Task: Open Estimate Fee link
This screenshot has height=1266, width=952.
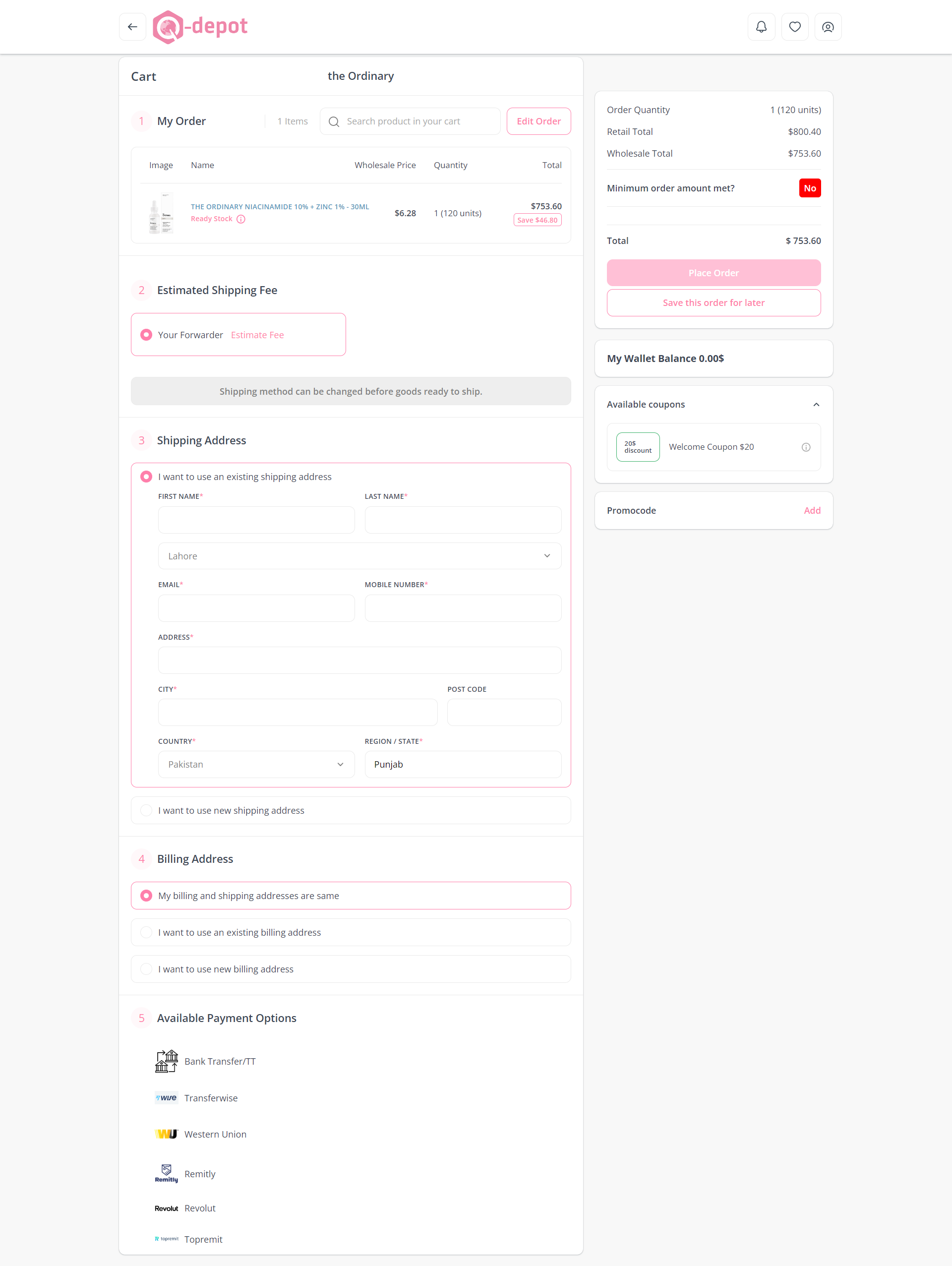Action: 257,335
